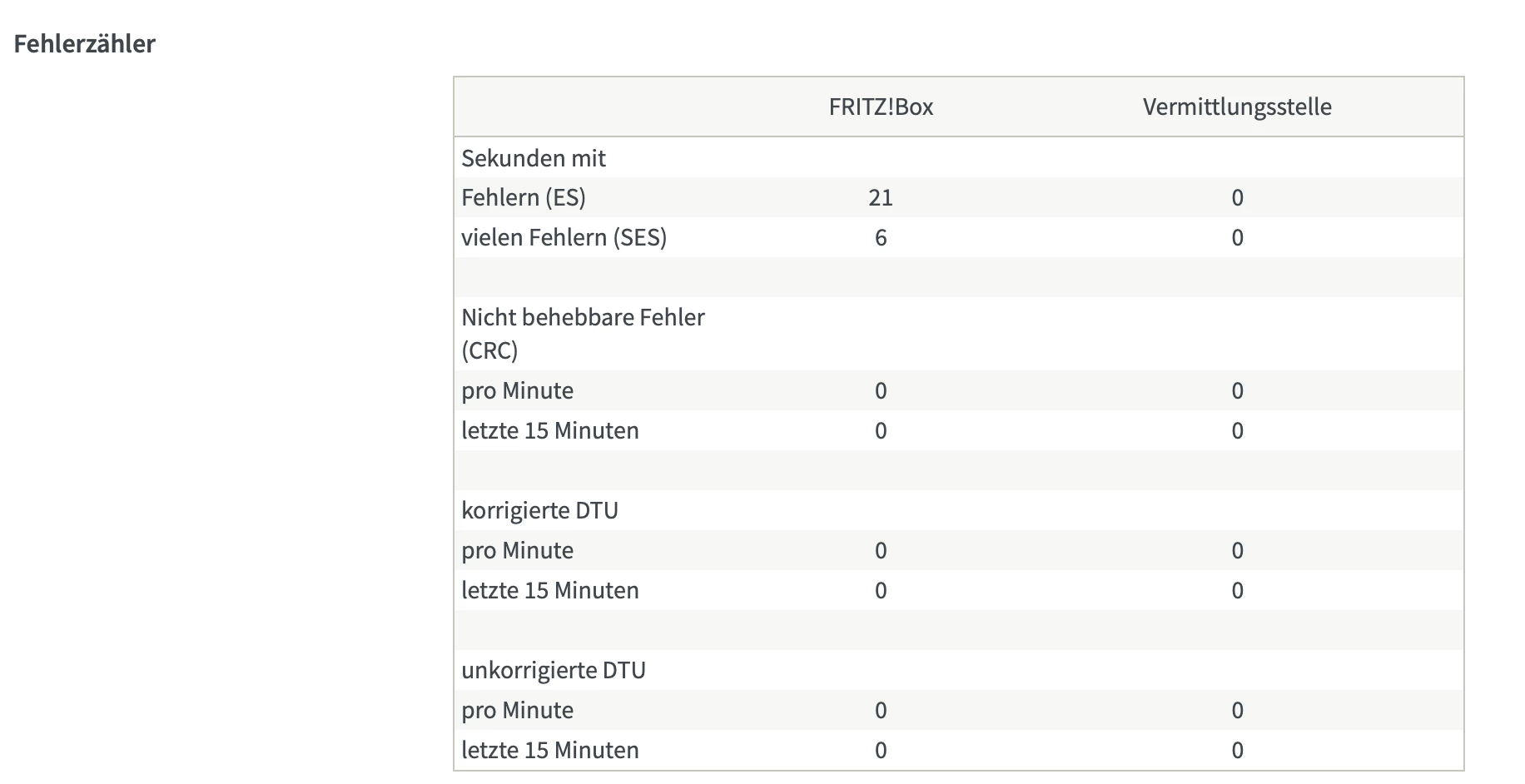Click the Fehlerzähler section heading
The width and height of the screenshot is (1525, 784).
(84, 44)
